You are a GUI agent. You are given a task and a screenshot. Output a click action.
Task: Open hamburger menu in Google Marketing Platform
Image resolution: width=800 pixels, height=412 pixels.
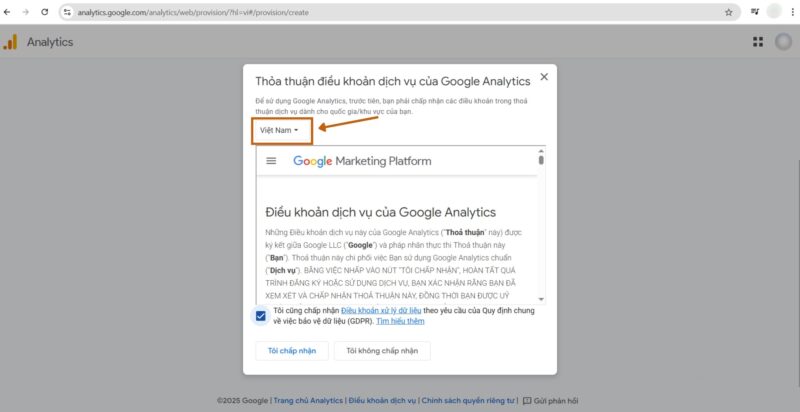(x=271, y=161)
